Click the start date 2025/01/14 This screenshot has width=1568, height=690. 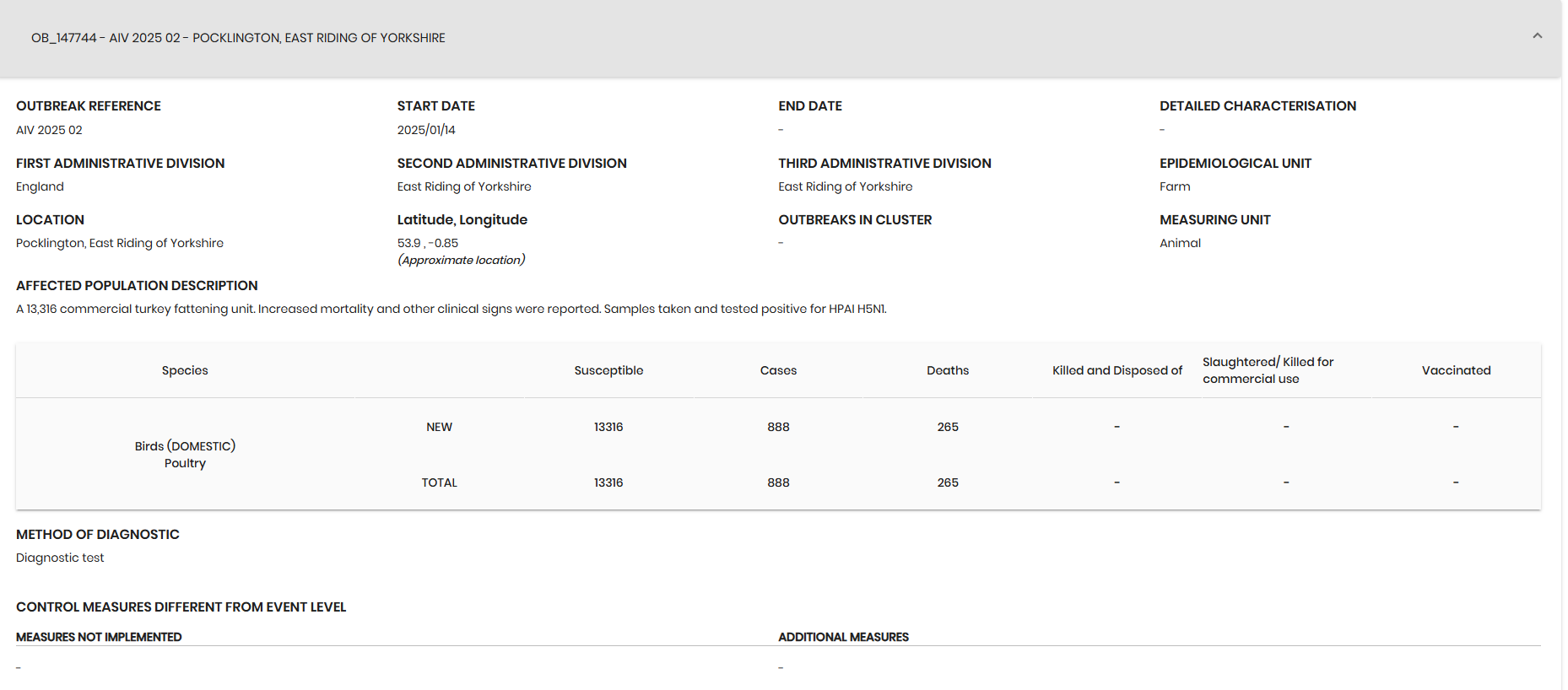(x=426, y=130)
